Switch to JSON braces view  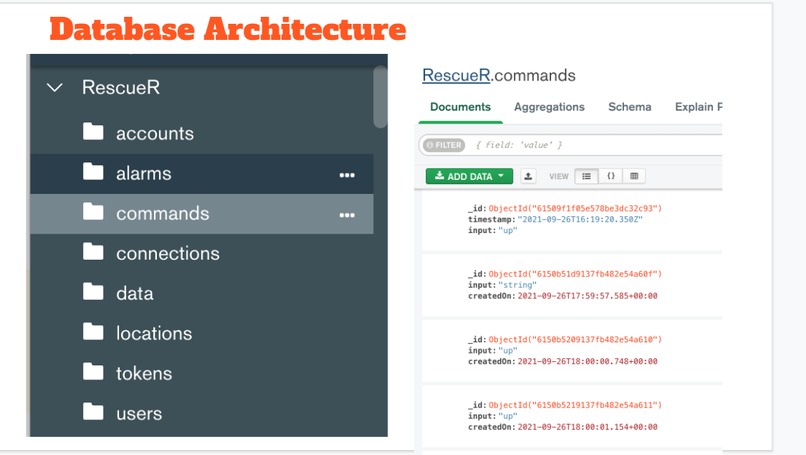pos(611,176)
